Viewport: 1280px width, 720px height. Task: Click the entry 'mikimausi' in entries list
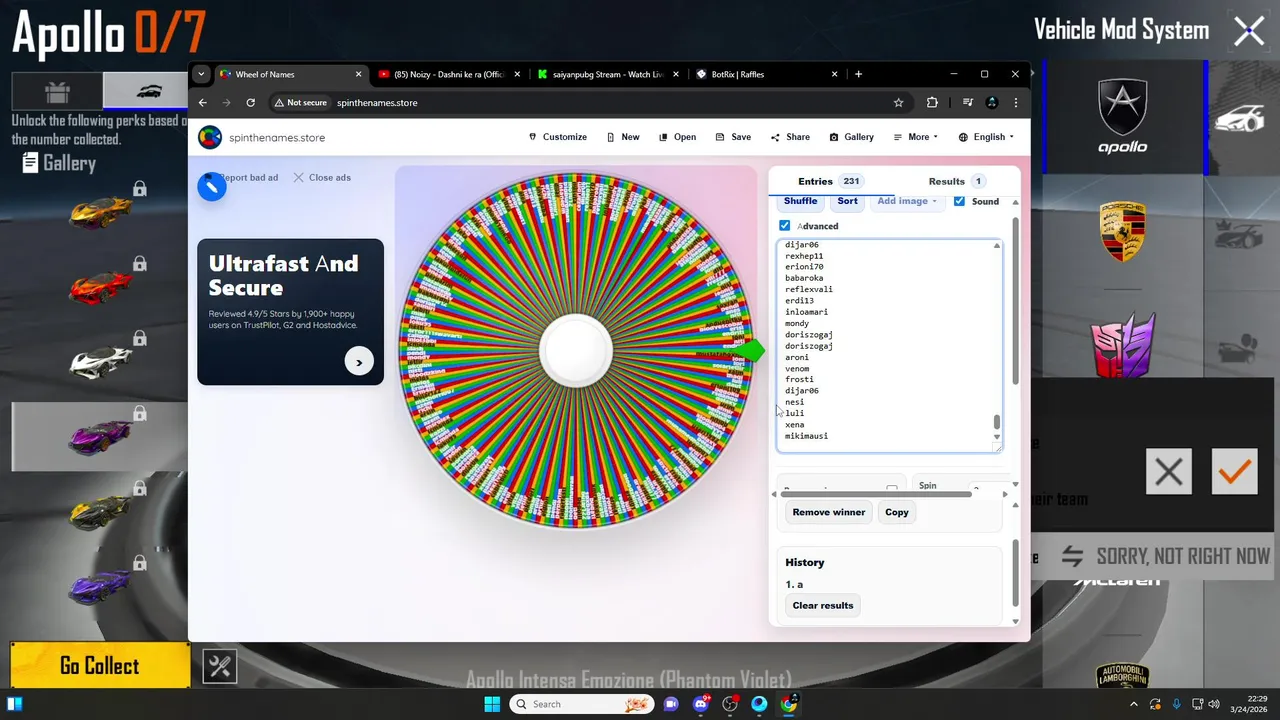pyautogui.click(x=806, y=436)
